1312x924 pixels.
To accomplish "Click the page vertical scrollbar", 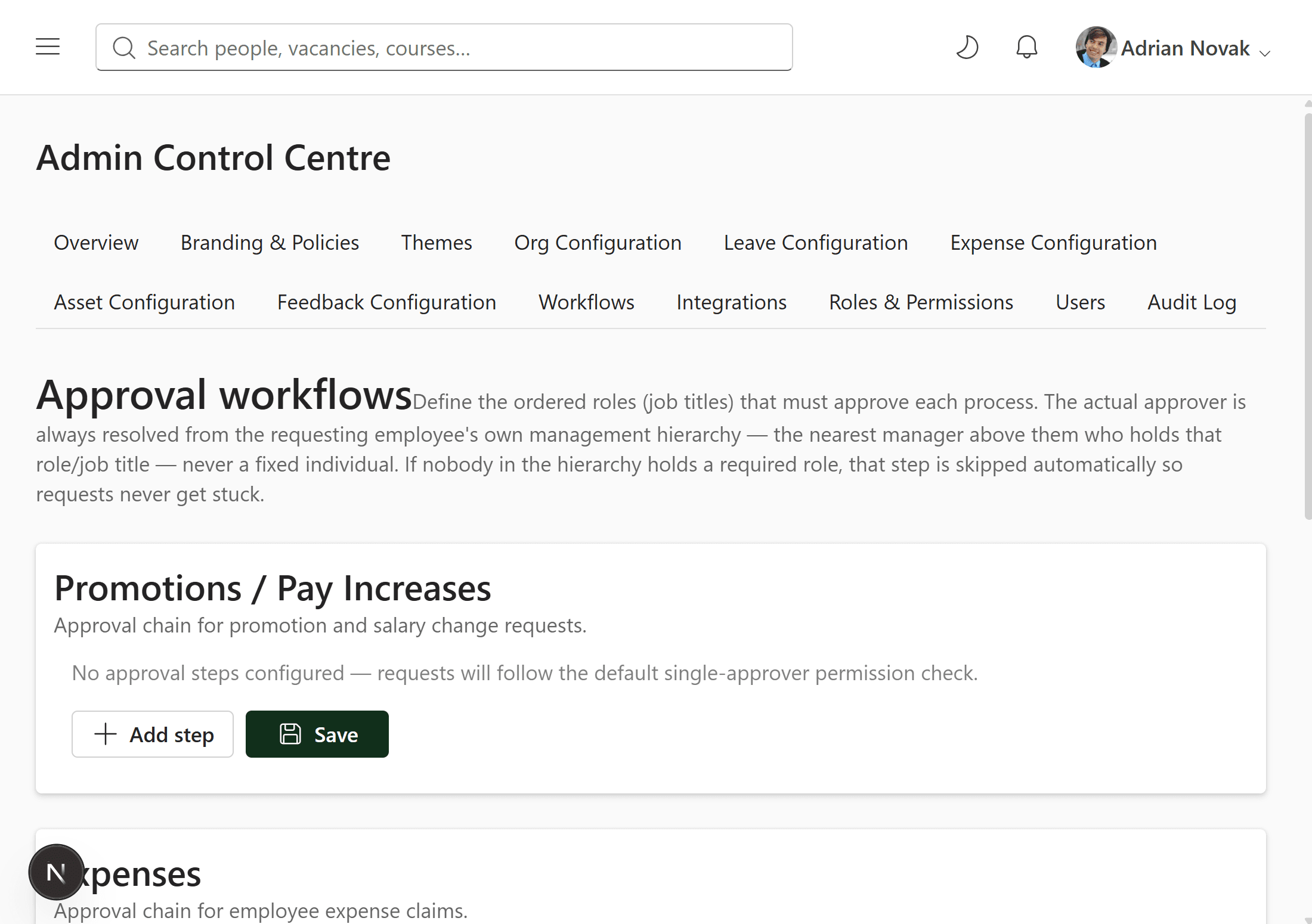I will [x=1308, y=316].
